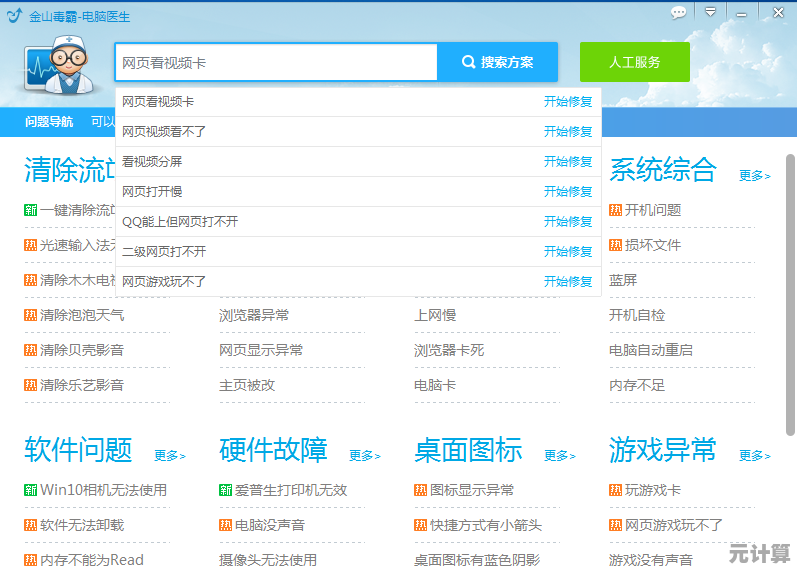Click the Kingsoft logo in the title bar
Image resolution: width=797 pixels, height=572 pixels.
click(14, 15)
